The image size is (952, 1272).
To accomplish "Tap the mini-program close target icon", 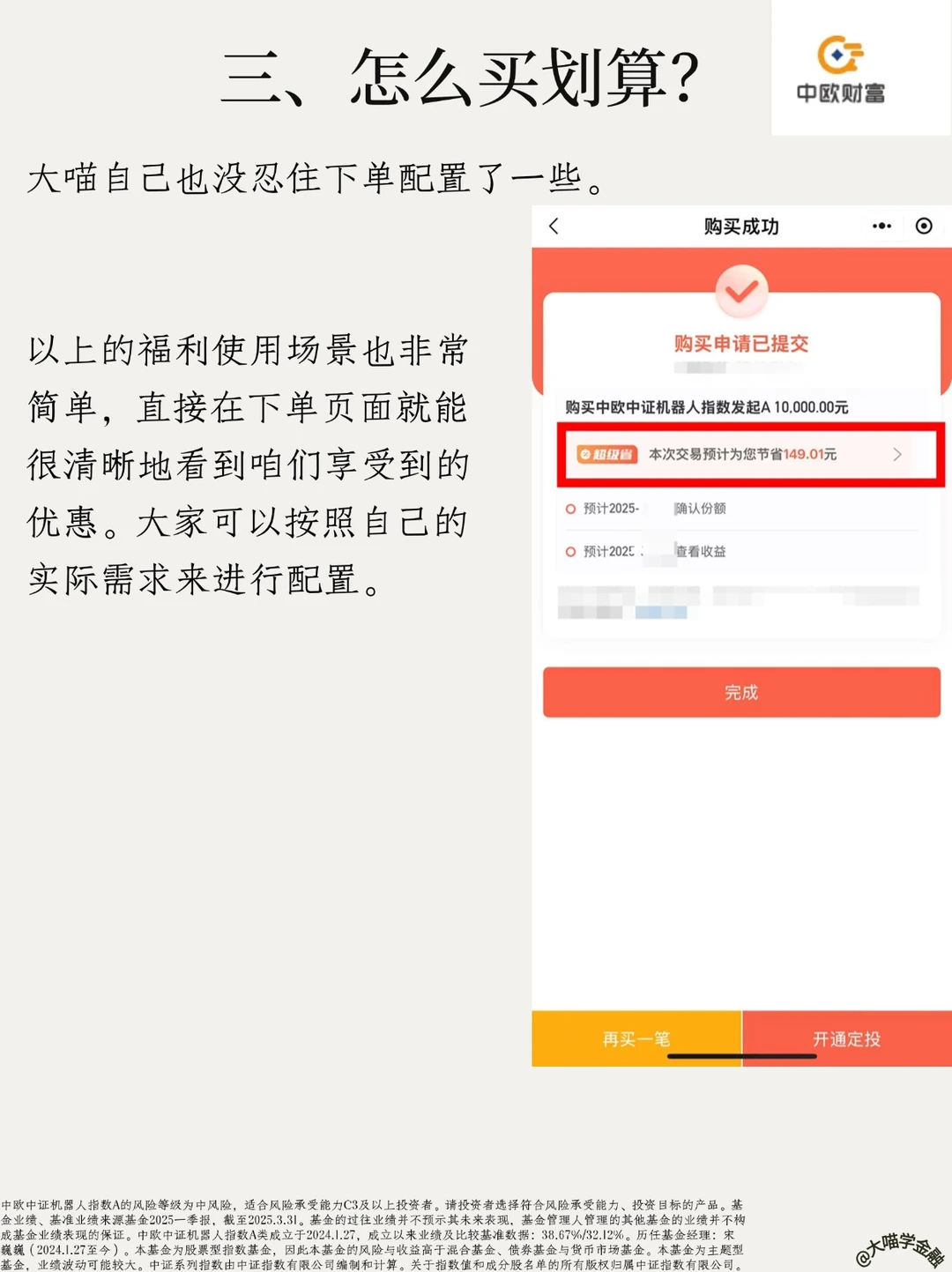I will 924,227.
